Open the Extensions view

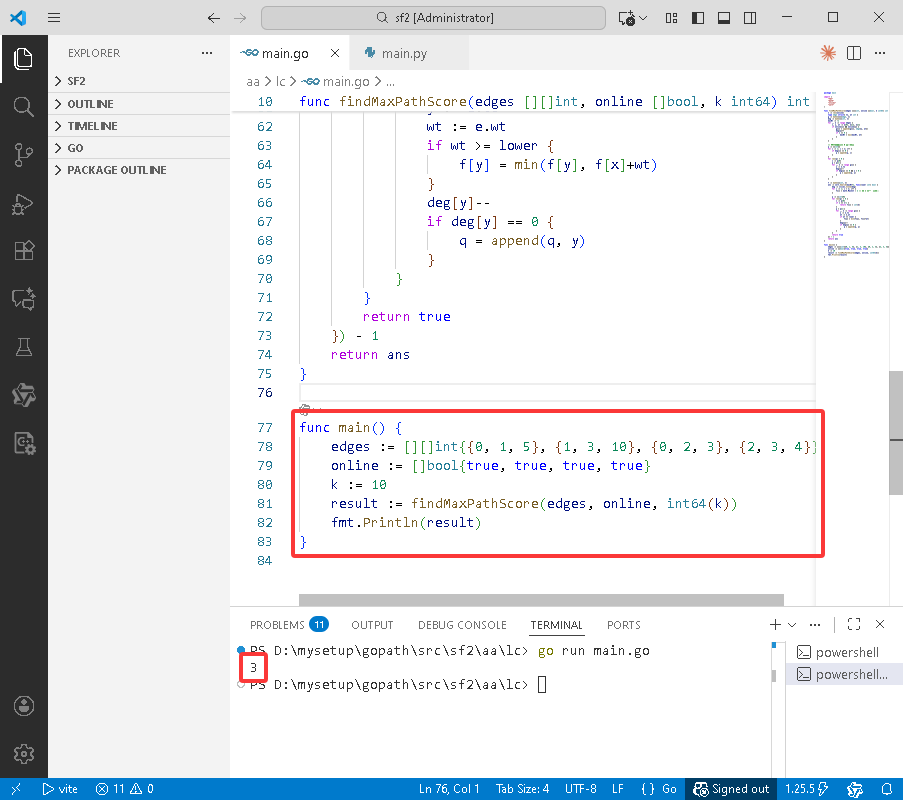coord(23,251)
